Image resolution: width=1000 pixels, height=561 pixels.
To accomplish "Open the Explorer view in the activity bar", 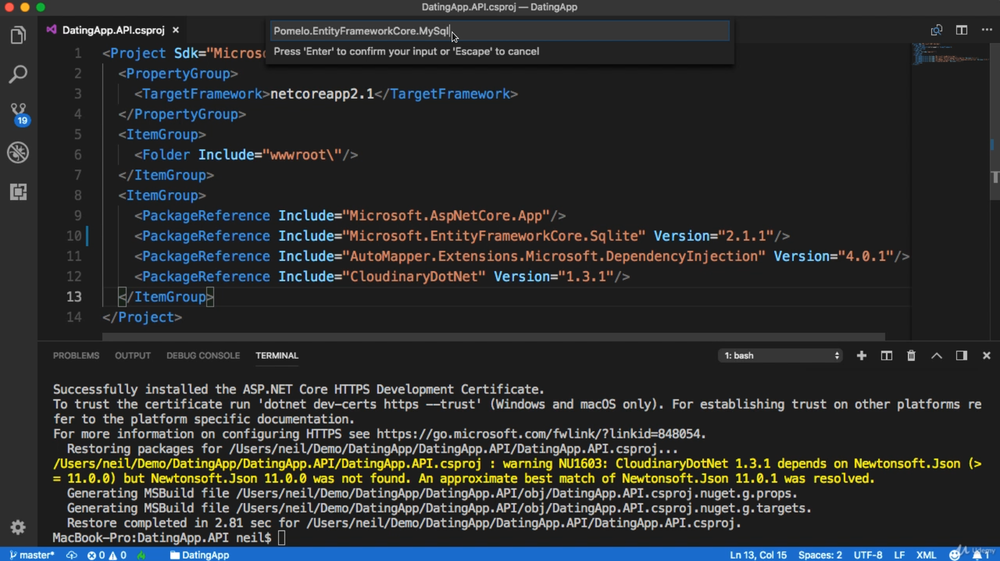I will pyautogui.click(x=18, y=35).
